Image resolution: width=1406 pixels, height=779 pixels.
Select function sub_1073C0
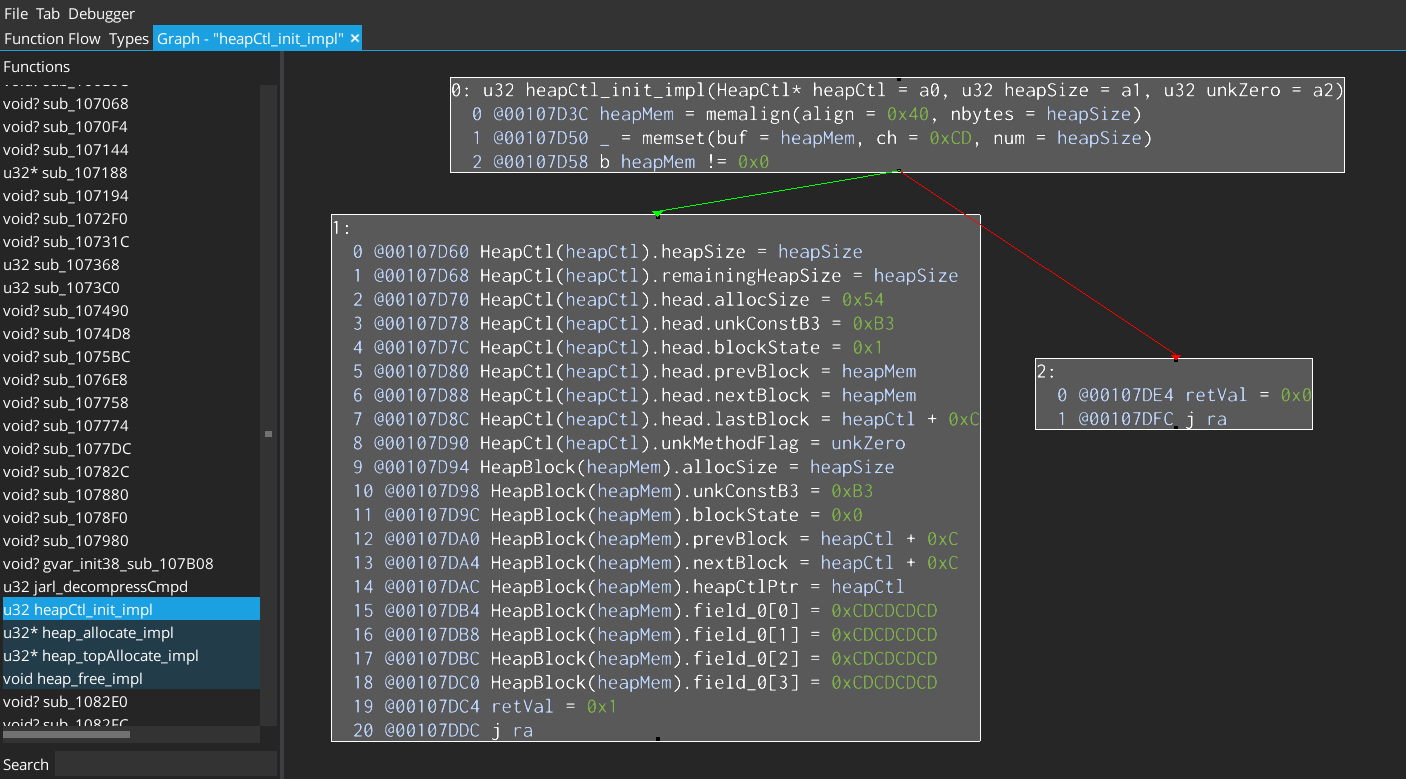[61, 288]
